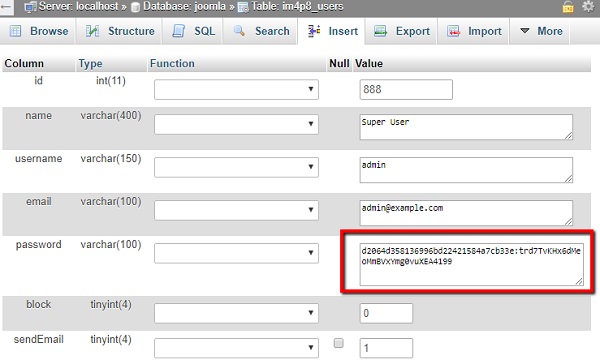Viewport: 600px width, 364px height.
Task: Click the username column label
Action: coord(38,158)
